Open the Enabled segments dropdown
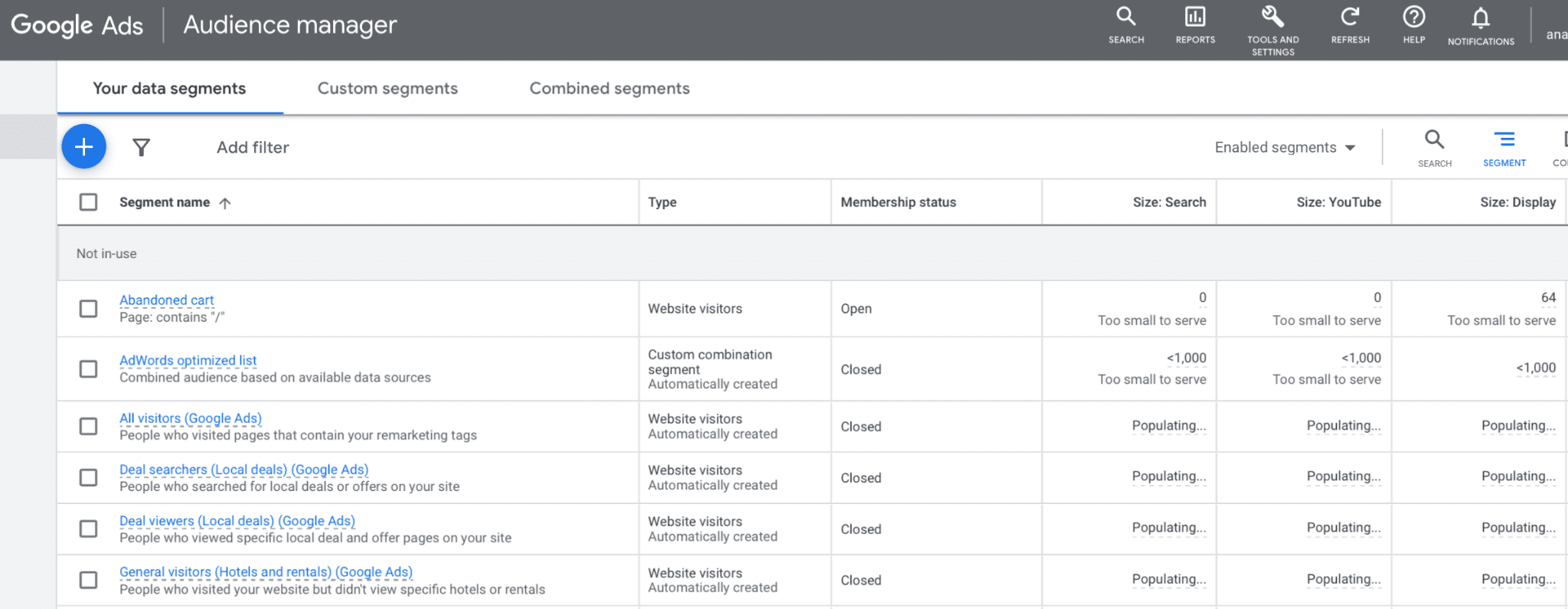Image resolution: width=1568 pixels, height=609 pixels. click(x=1285, y=147)
